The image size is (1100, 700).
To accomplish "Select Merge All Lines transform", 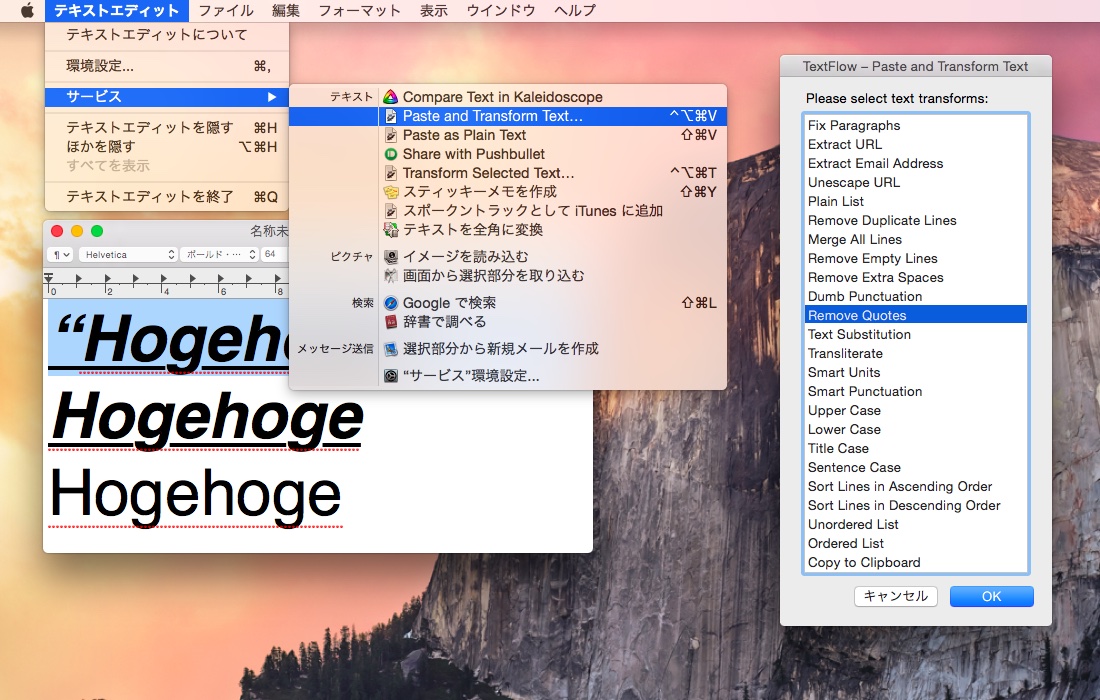I will coord(915,239).
